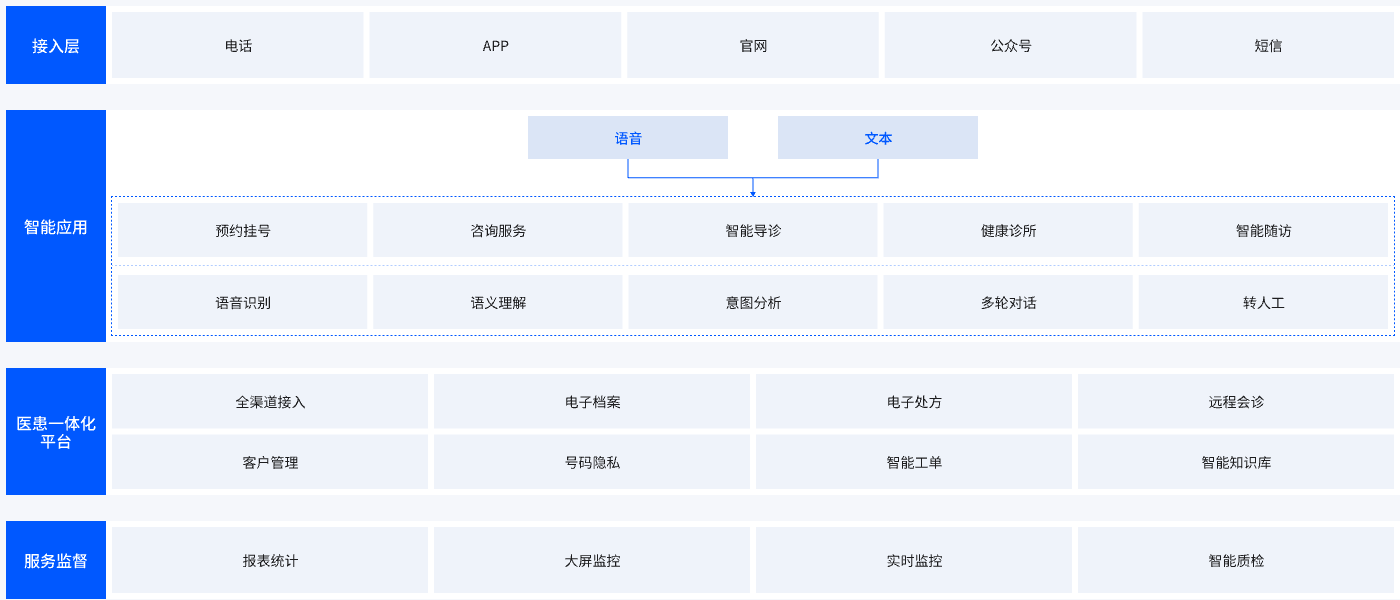Click the 智能质检 box
Image resolution: width=1400 pixels, height=600 pixels.
pos(1236,560)
